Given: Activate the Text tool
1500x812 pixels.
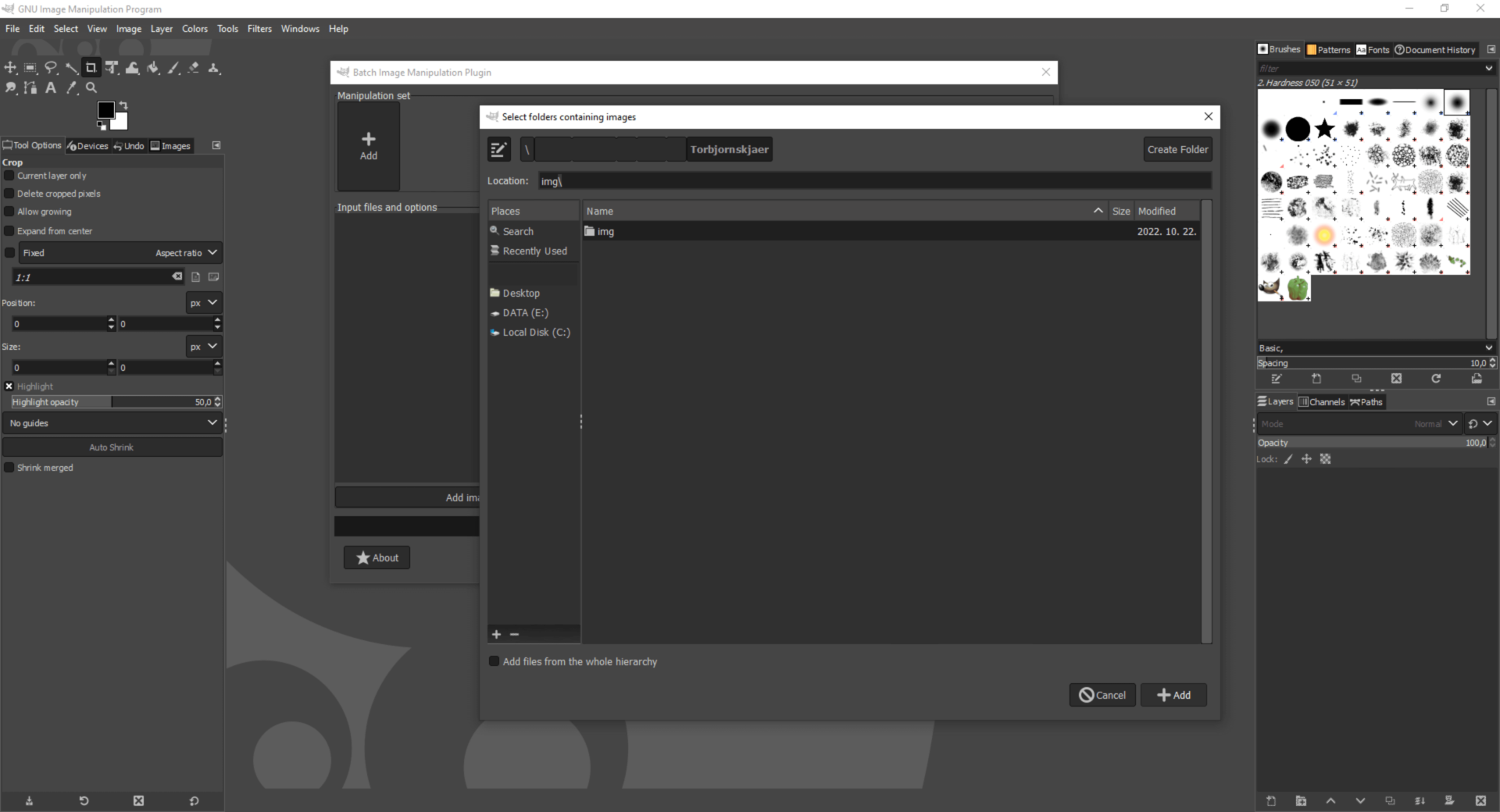Looking at the screenshot, I should click(51, 88).
